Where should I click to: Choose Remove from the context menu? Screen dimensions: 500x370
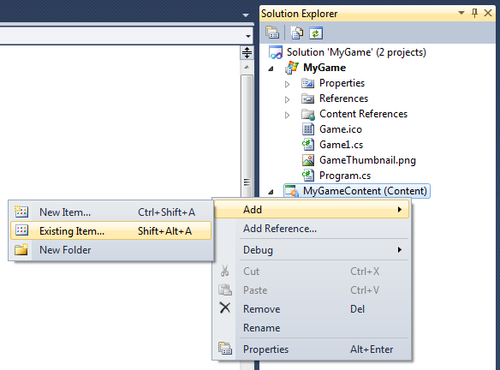pyautogui.click(x=312, y=309)
